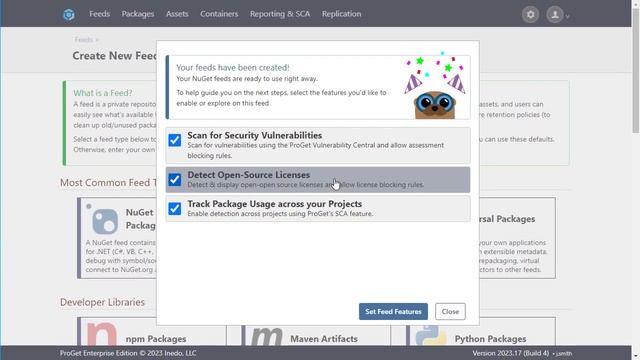This screenshot has height=360, width=640.
Task: Open the Containers menu
Action: tap(219, 14)
